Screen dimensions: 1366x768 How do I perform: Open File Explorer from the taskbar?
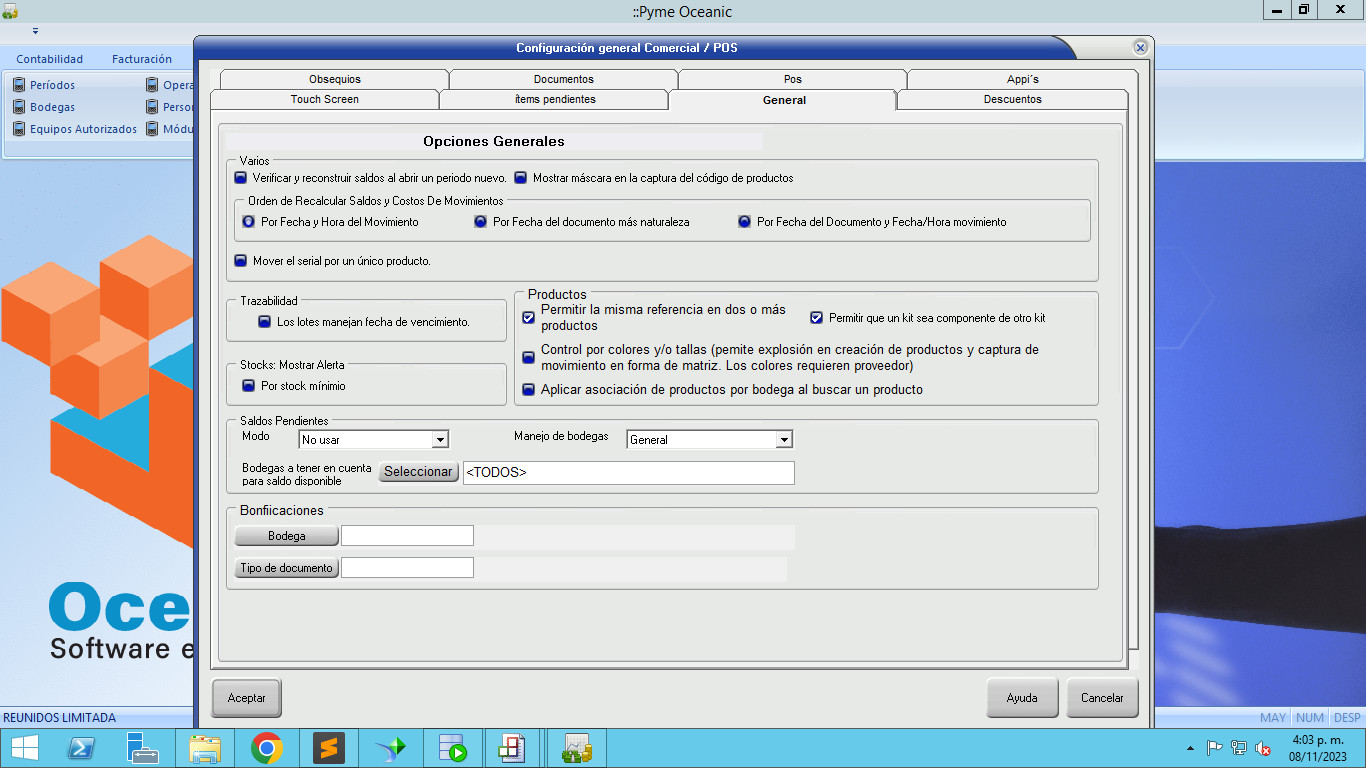(x=205, y=748)
